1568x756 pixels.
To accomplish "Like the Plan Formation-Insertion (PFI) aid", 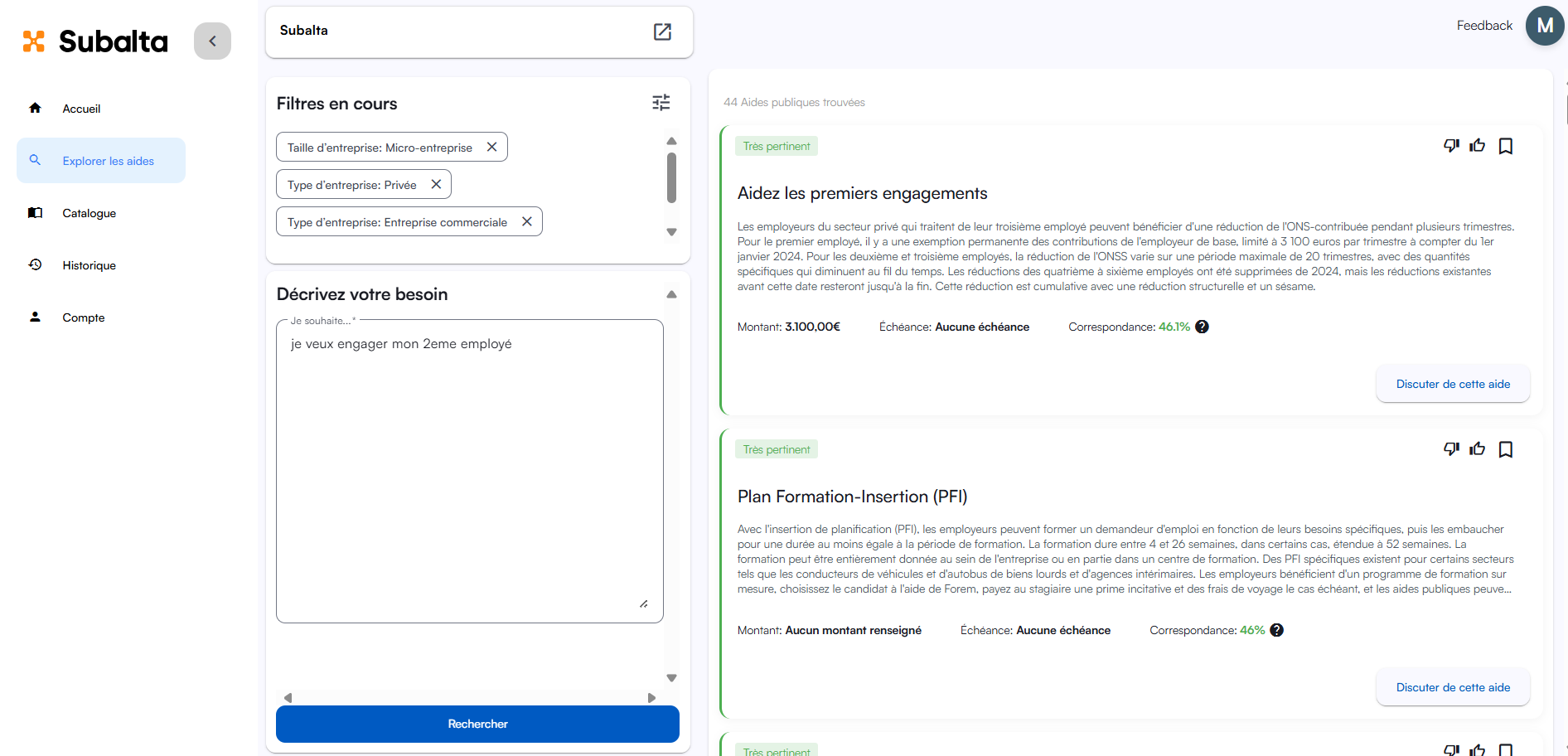I will (x=1478, y=449).
